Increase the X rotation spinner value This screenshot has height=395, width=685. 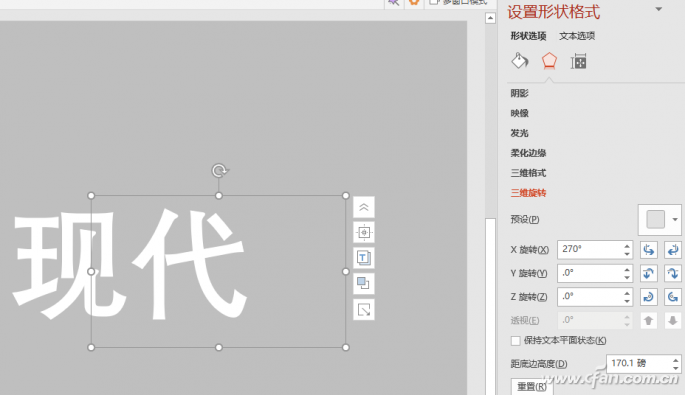(627, 246)
